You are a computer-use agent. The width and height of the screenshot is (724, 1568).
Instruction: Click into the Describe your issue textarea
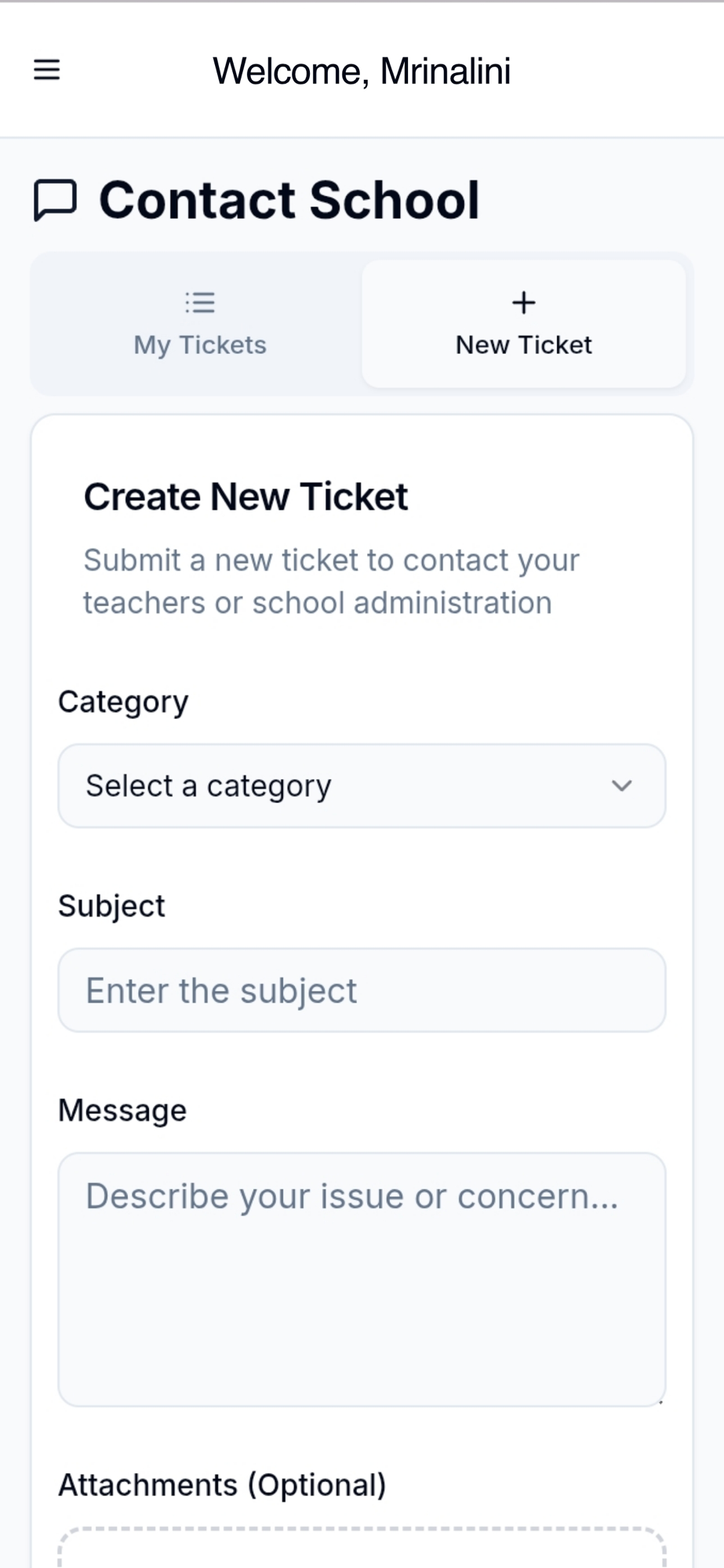pyautogui.click(x=362, y=1279)
